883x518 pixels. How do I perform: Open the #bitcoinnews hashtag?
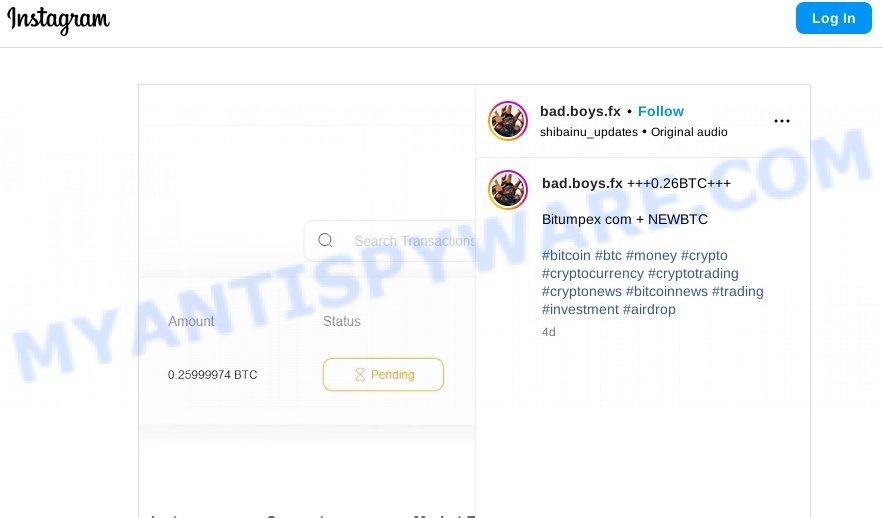coord(667,291)
